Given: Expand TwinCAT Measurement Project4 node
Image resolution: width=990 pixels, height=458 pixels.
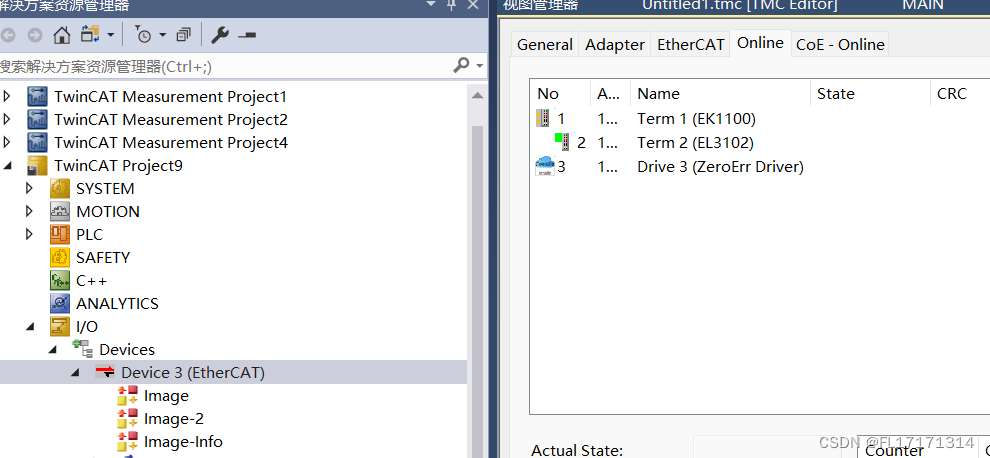Looking at the screenshot, I should coord(8,143).
